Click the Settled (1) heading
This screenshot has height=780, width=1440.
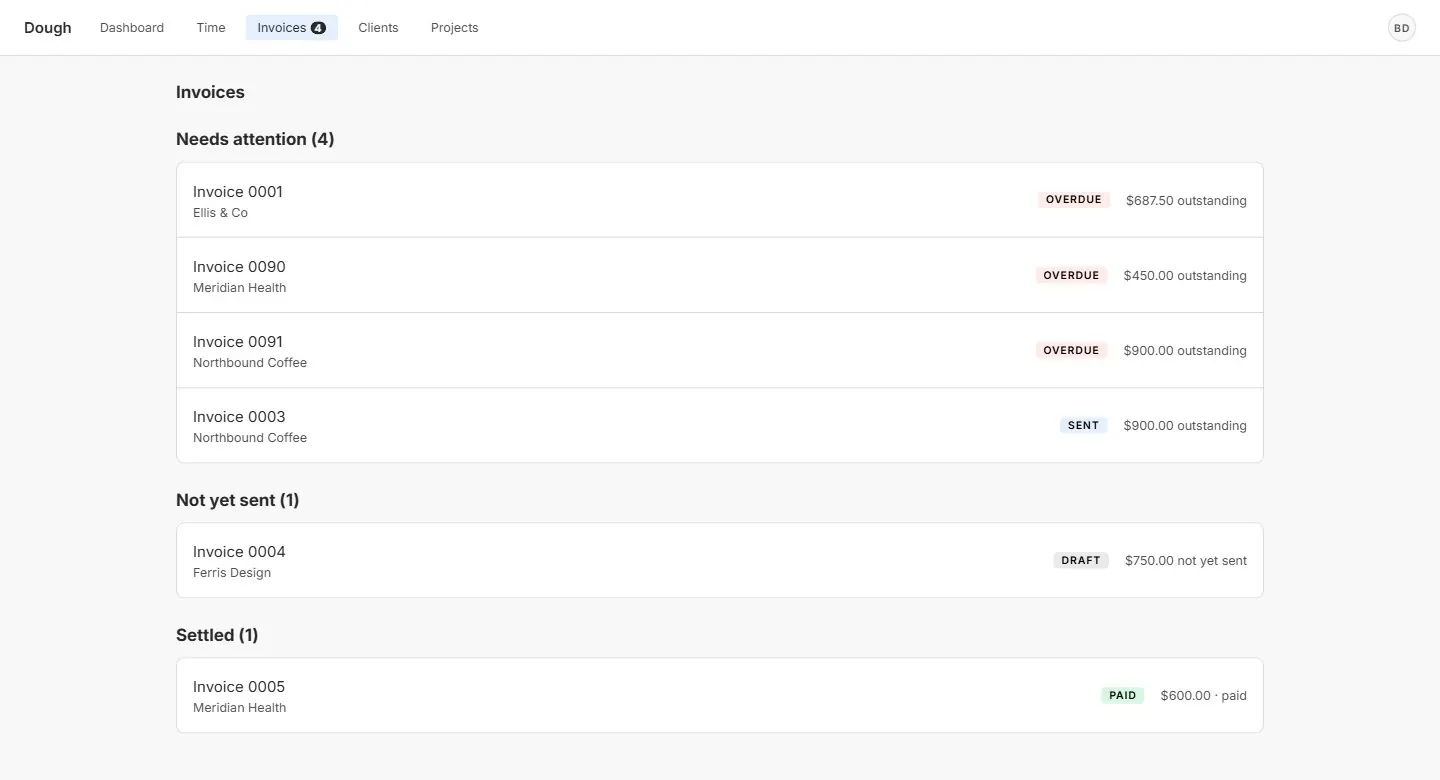point(217,635)
